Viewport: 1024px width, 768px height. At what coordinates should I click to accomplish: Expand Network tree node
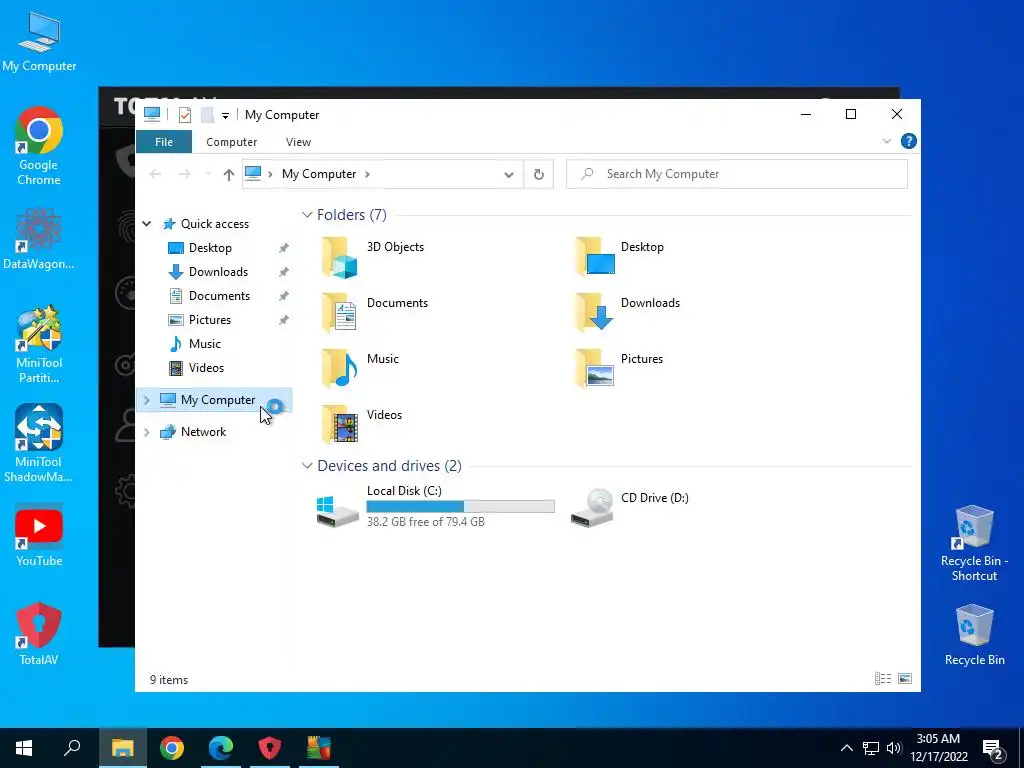coord(147,432)
